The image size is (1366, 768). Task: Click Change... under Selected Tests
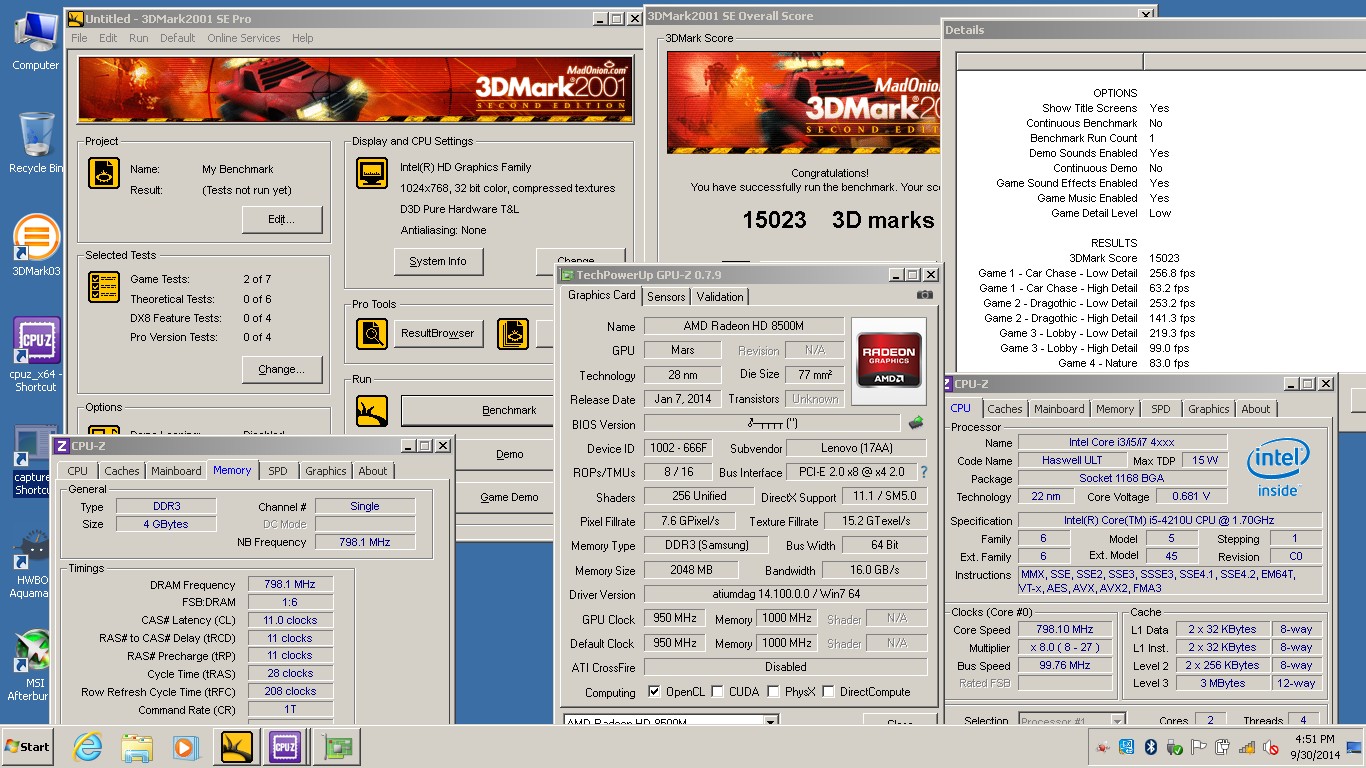[282, 369]
